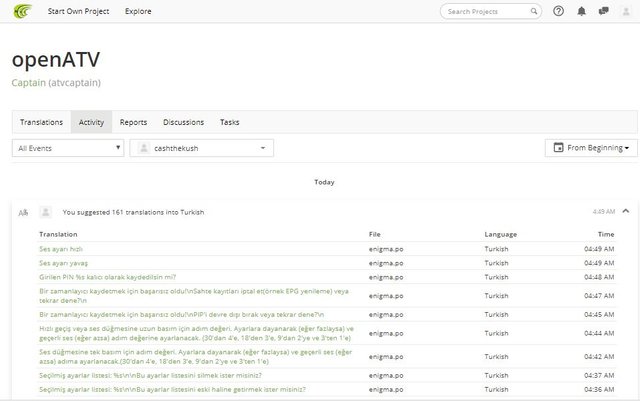The height and width of the screenshot is (401, 640).
Task: Click the 04:44 AM time cell
Action: coord(599,333)
